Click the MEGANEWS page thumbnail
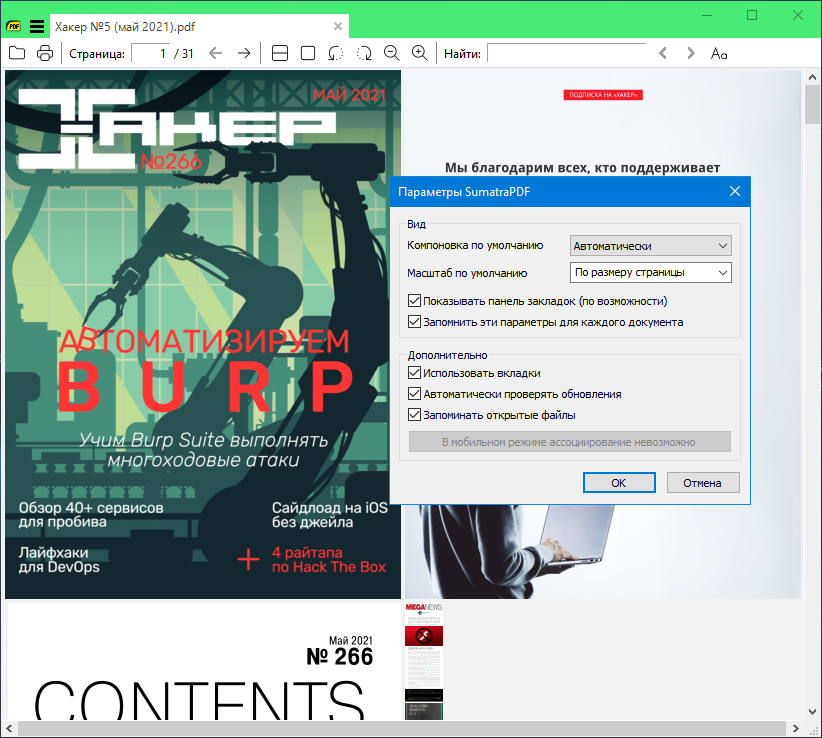 click(x=424, y=660)
